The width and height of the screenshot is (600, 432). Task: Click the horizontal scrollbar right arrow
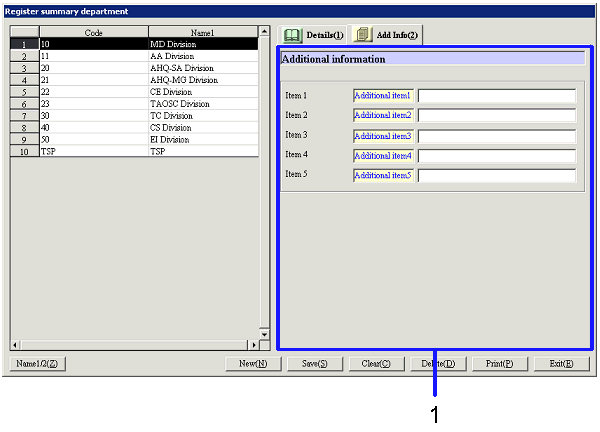254,344
